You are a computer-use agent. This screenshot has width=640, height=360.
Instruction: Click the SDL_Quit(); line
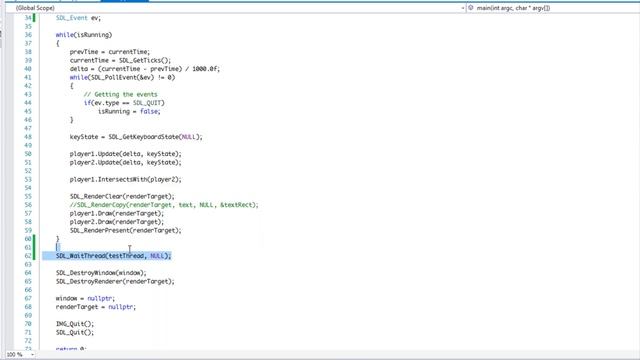(x=75, y=333)
